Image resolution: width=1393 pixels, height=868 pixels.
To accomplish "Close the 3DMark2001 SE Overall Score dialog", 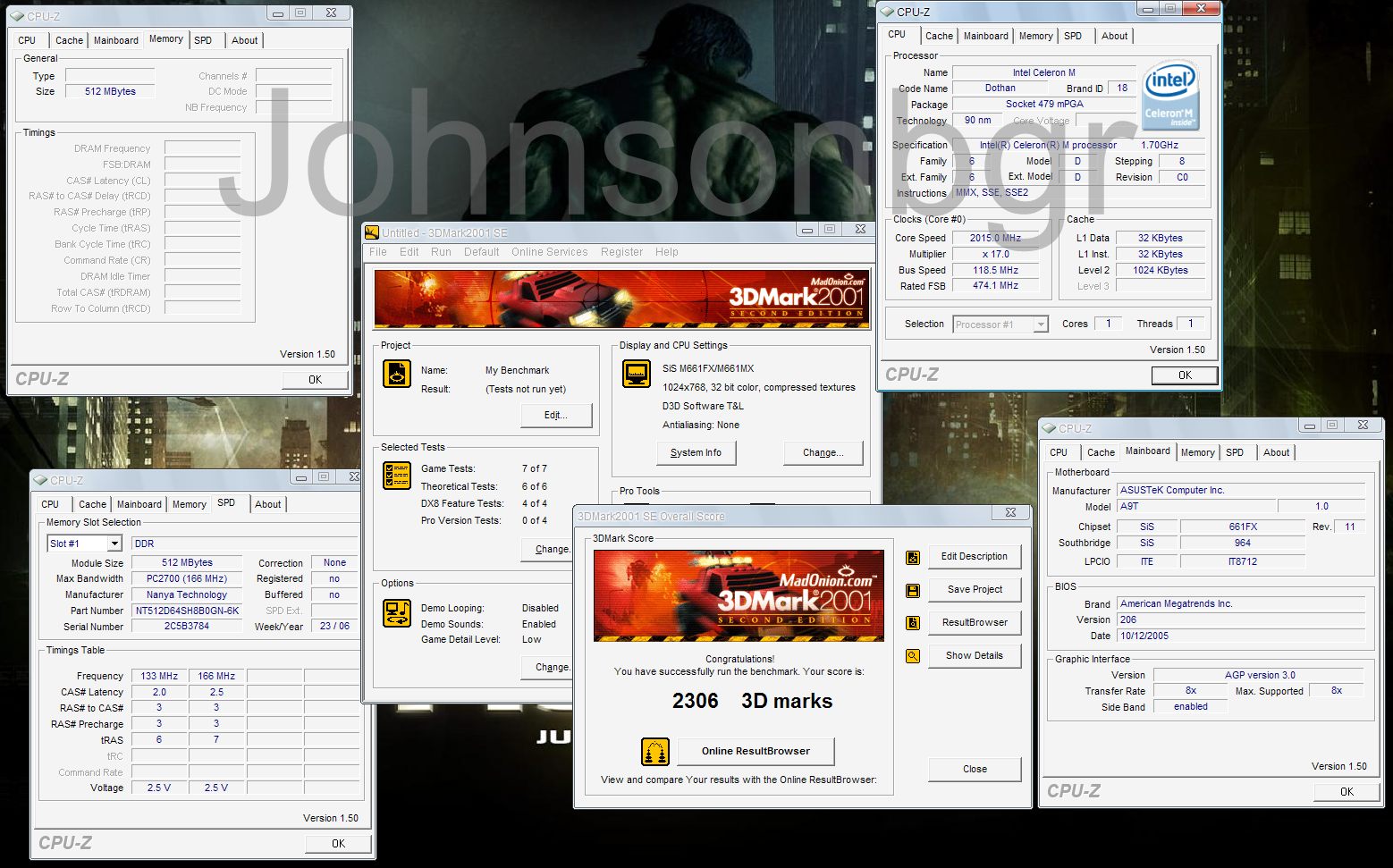I will point(1010,513).
